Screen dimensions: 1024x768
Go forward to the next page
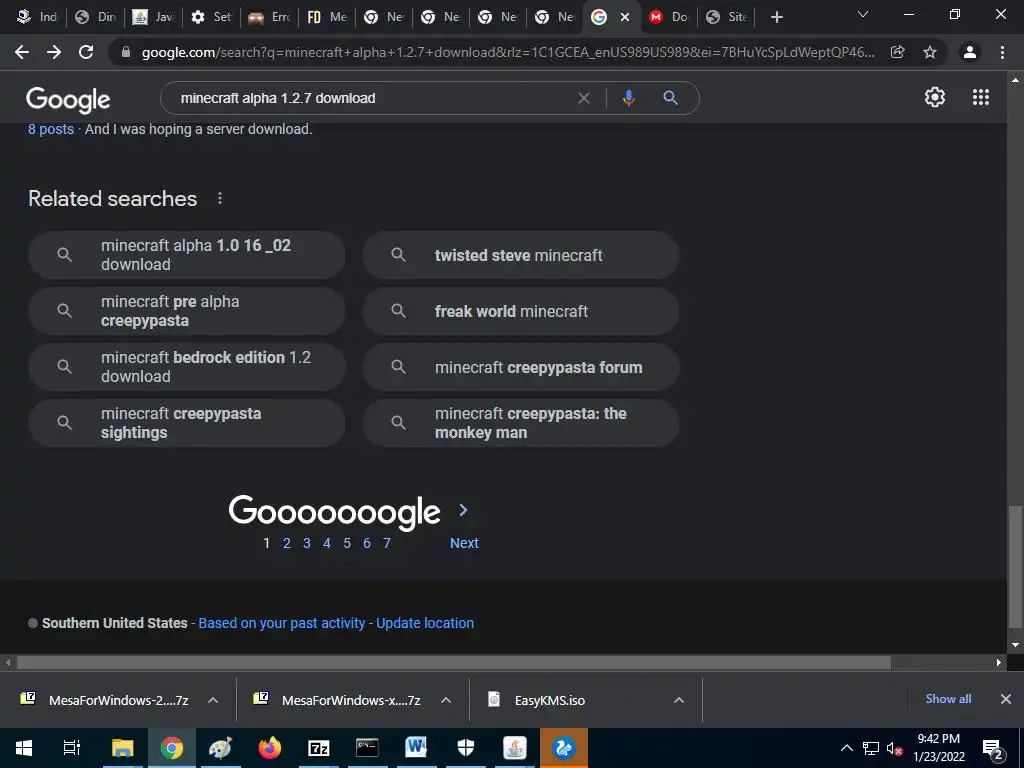[x=54, y=52]
